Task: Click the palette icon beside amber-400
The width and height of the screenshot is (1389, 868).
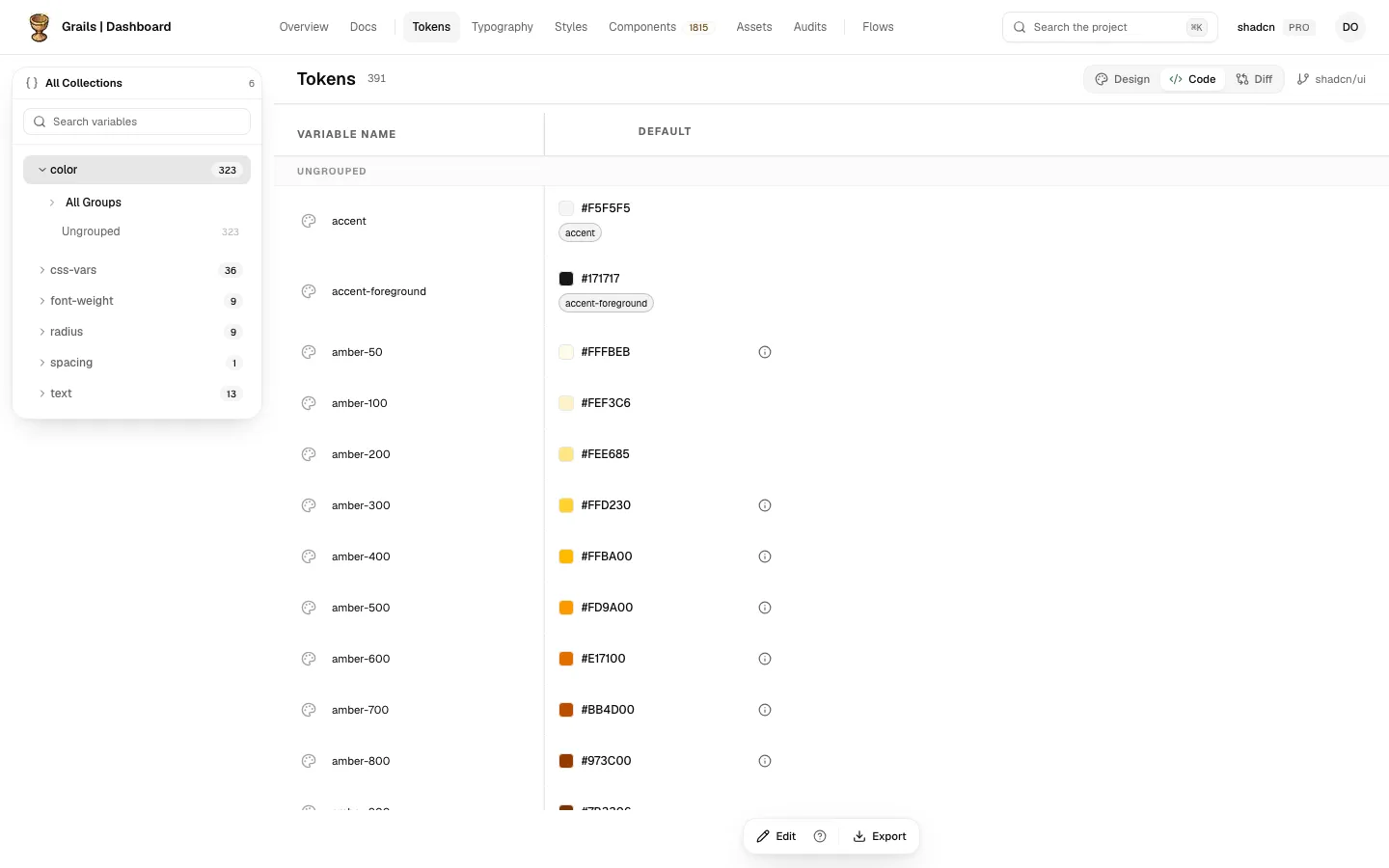Action: coord(309,556)
